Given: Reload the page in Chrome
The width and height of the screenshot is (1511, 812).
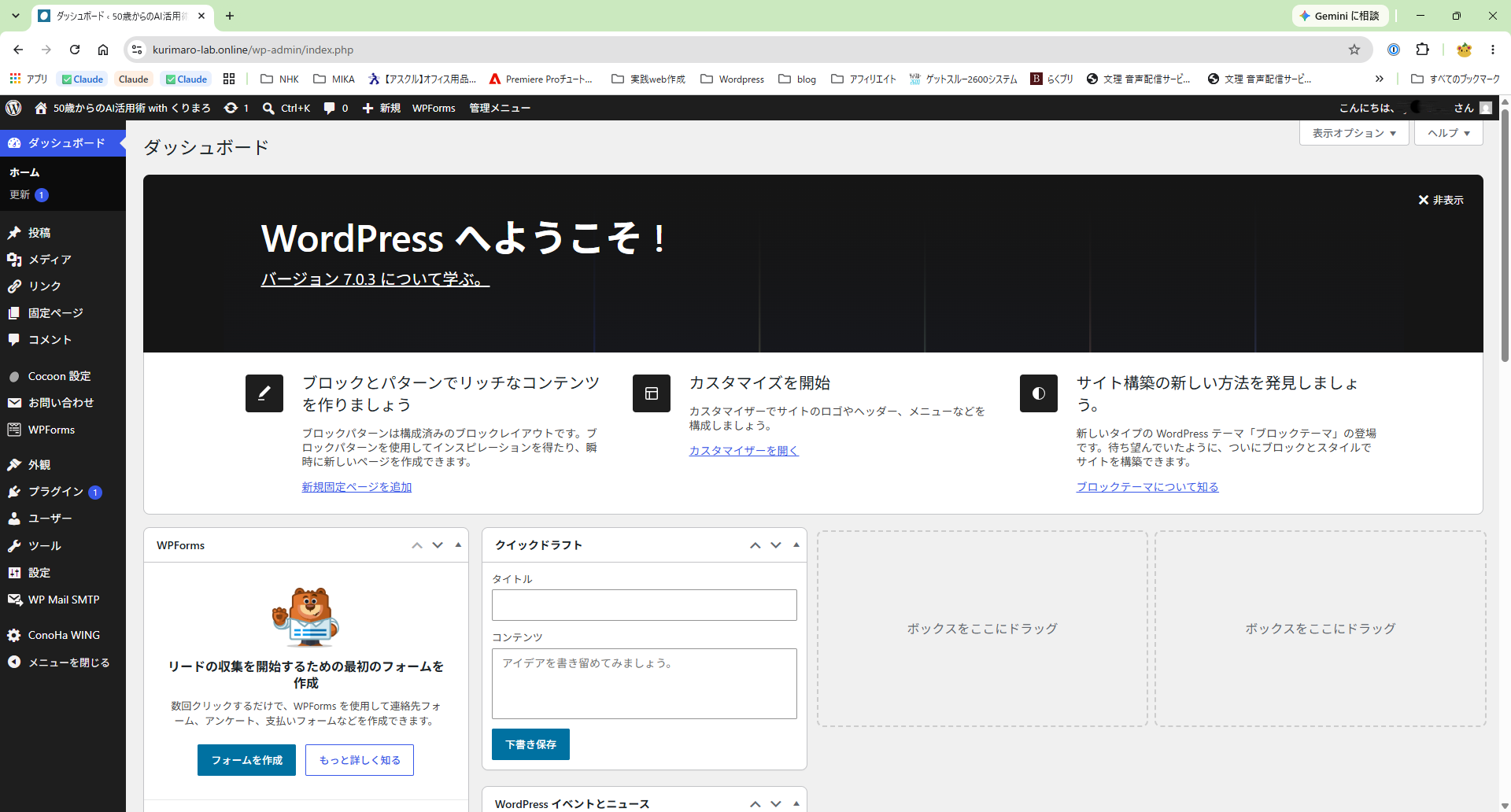Looking at the screenshot, I should pos(75,50).
